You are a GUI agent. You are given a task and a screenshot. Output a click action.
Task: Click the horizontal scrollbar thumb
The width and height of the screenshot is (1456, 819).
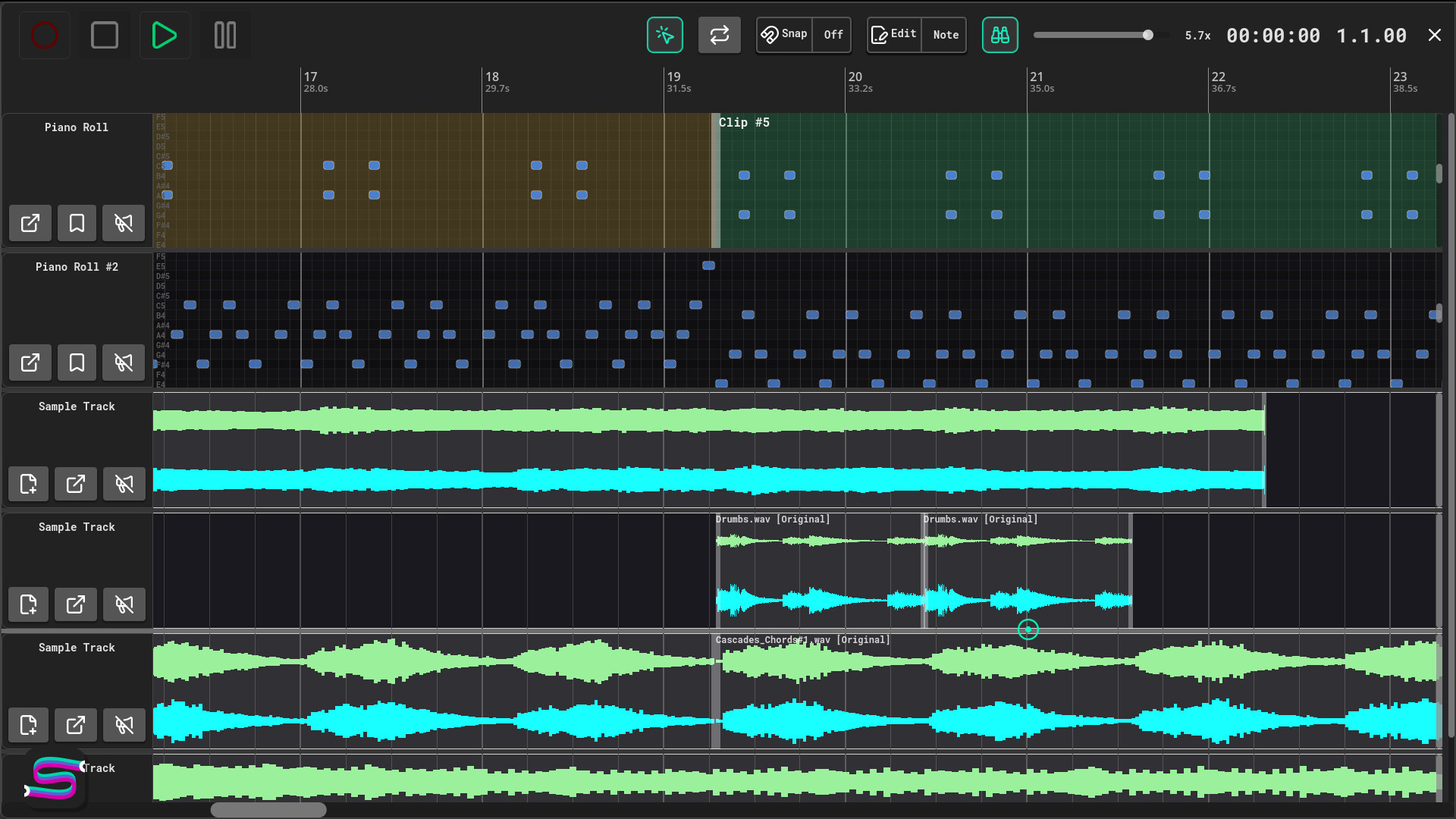tap(268, 810)
